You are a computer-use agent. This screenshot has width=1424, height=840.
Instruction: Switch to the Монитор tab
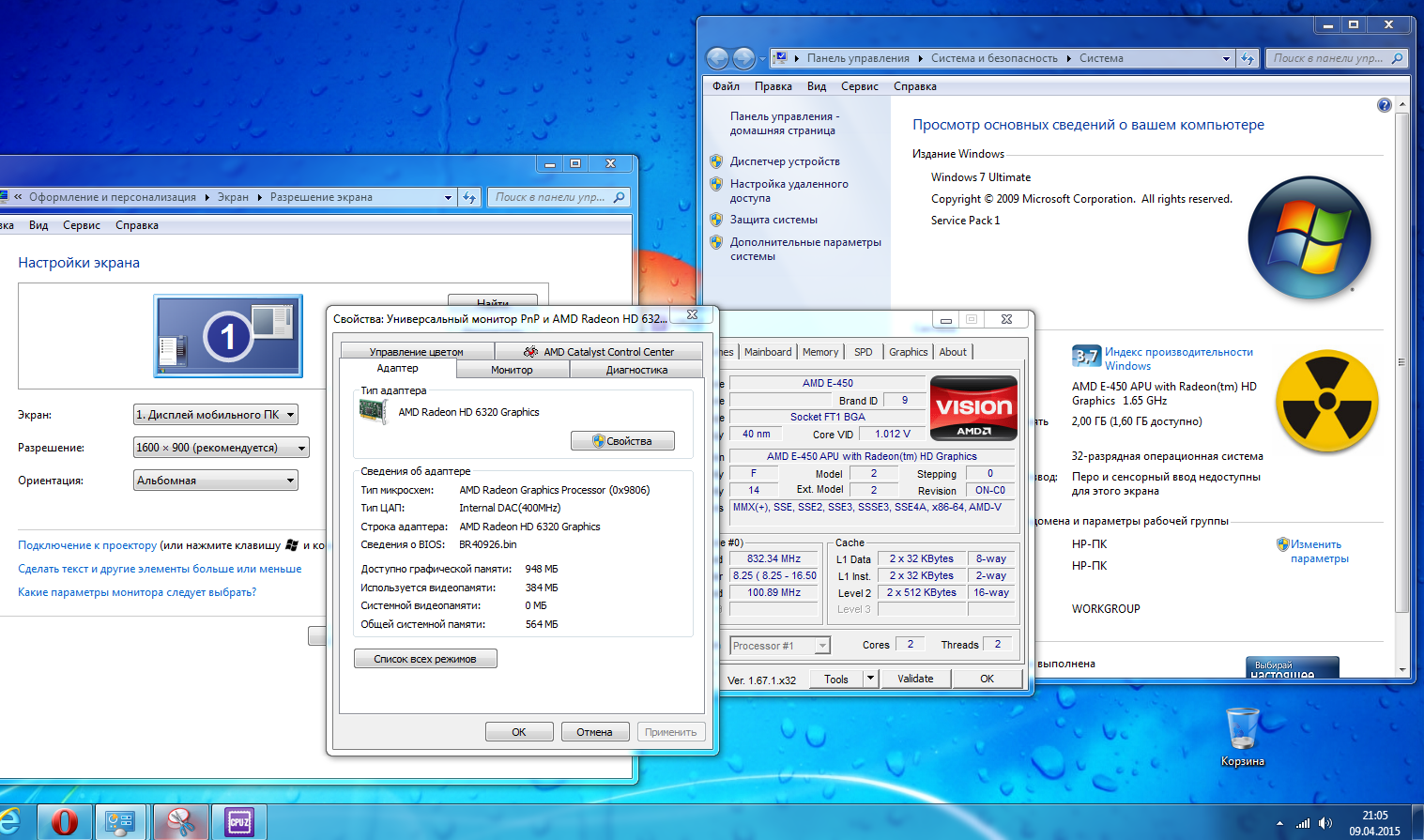(x=512, y=370)
